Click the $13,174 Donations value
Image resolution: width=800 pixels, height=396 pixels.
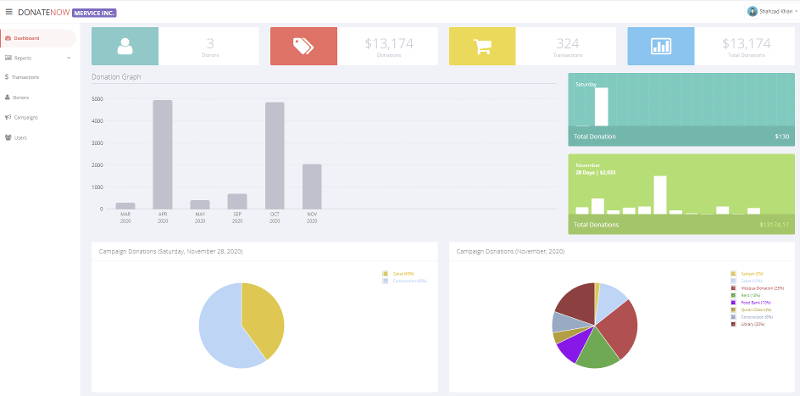coord(389,44)
